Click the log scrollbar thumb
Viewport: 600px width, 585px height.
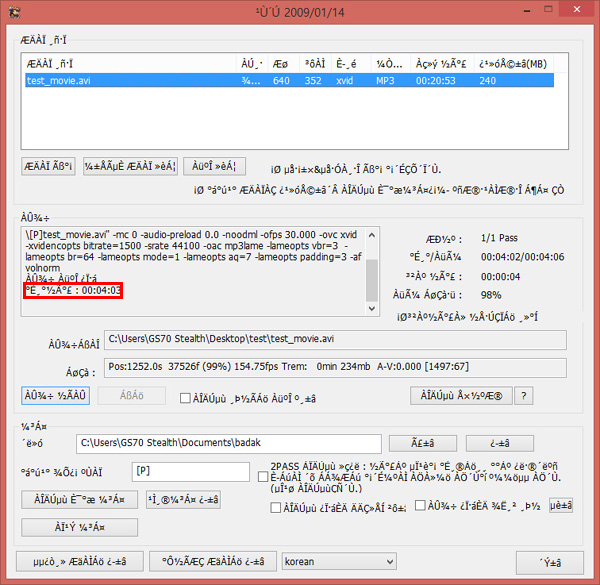coord(372,280)
